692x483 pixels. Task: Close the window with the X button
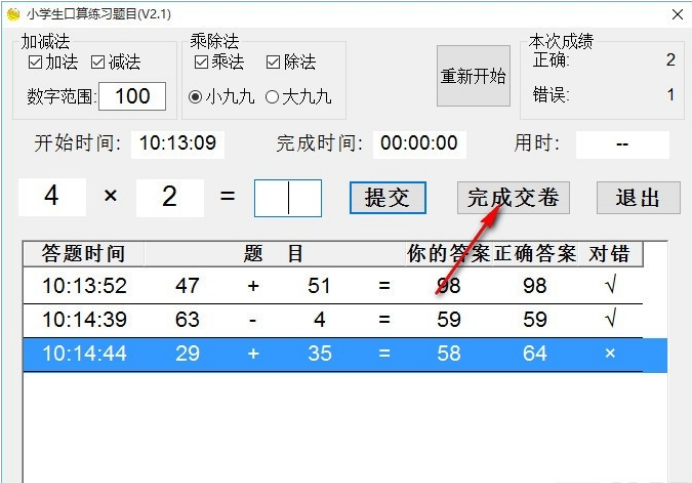pyautogui.click(x=677, y=15)
